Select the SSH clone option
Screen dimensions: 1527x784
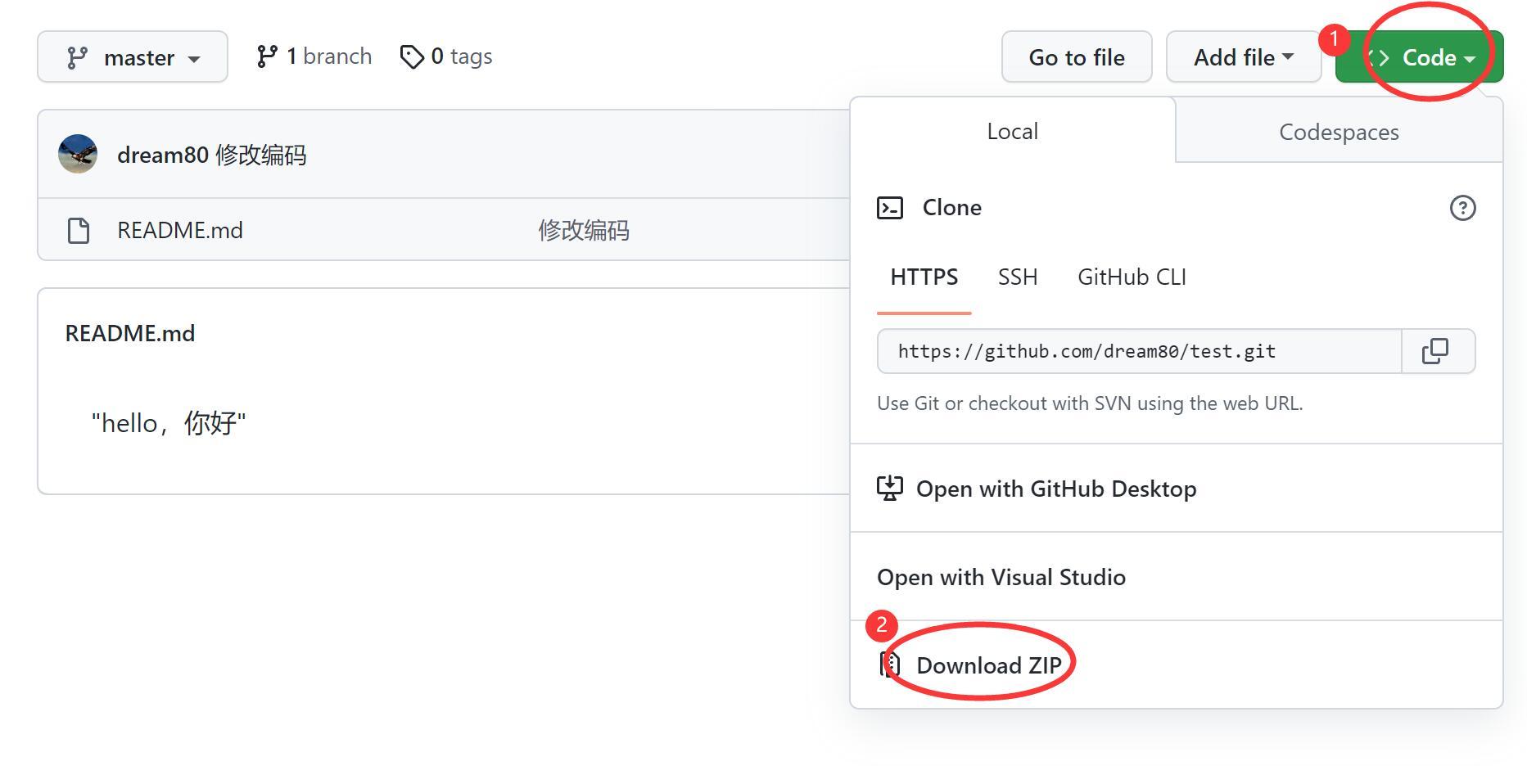[x=1018, y=277]
